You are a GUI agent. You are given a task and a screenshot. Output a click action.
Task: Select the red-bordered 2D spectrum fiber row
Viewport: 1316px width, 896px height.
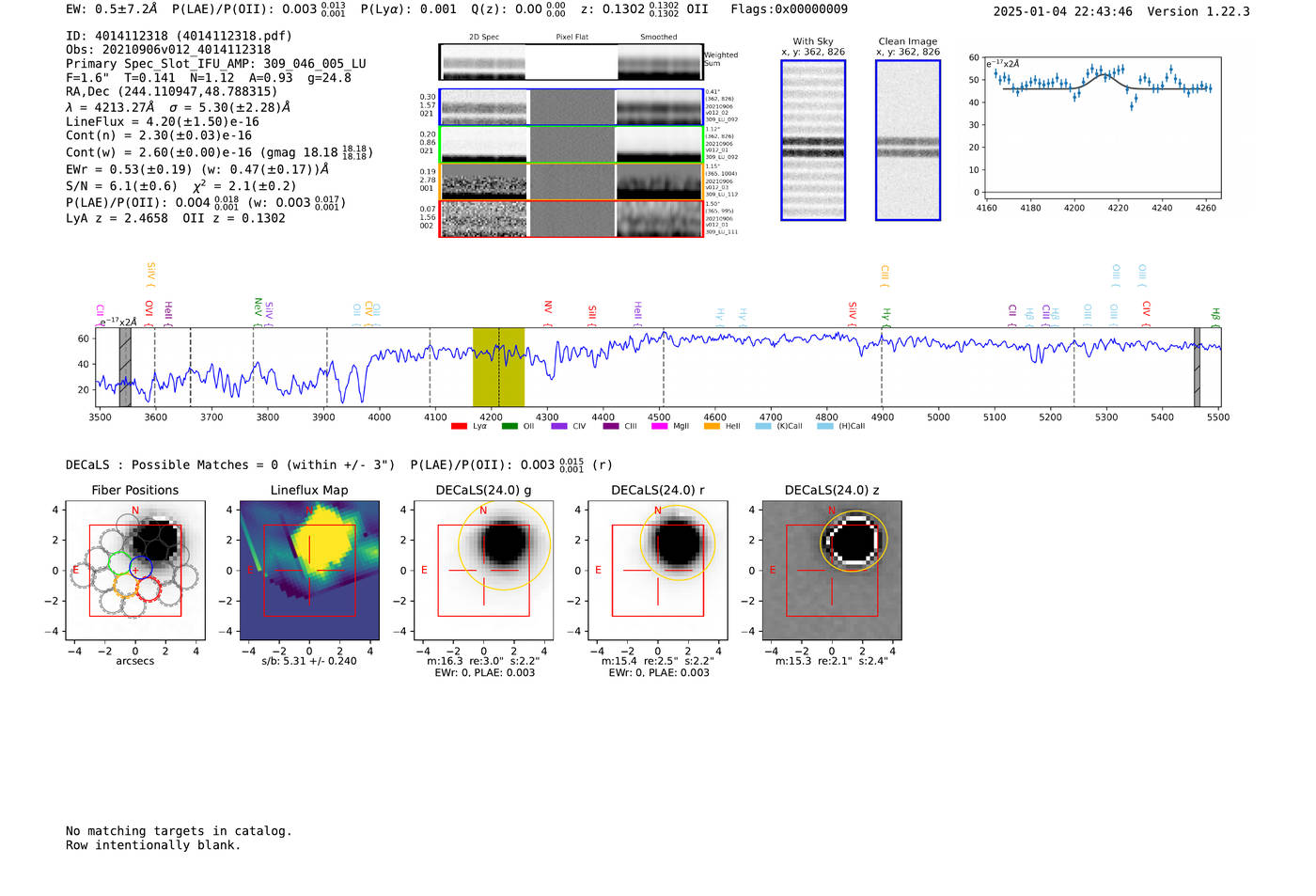(x=572, y=219)
